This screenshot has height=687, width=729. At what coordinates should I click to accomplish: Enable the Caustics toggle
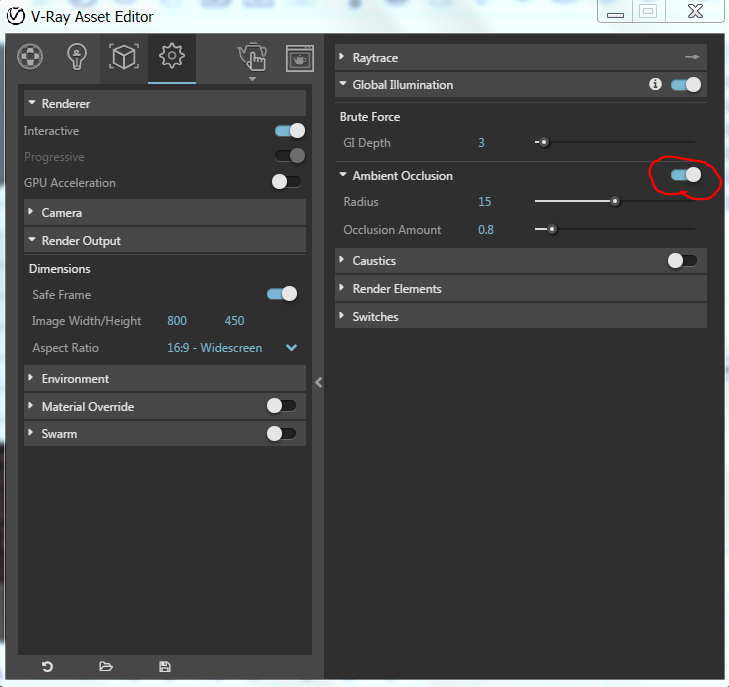point(683,261)
